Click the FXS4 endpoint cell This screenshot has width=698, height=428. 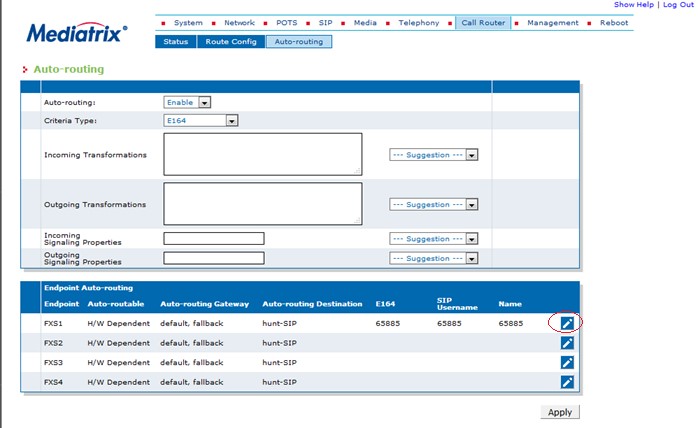[x=53, y=382]
